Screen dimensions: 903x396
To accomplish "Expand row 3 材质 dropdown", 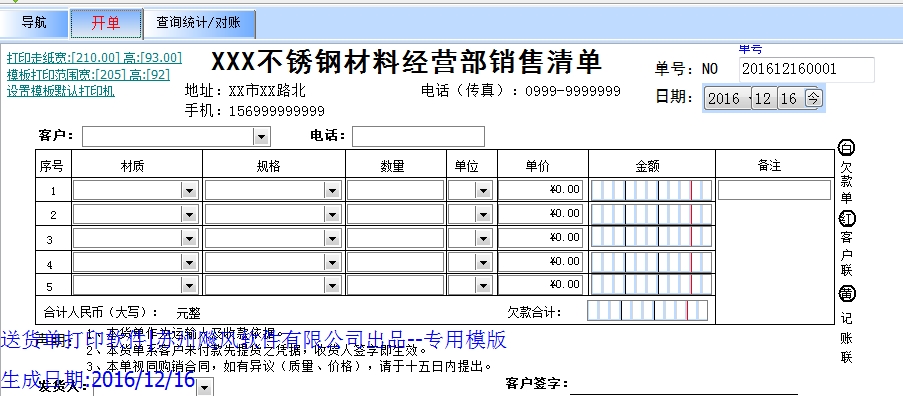I will (x=189, y=238).
